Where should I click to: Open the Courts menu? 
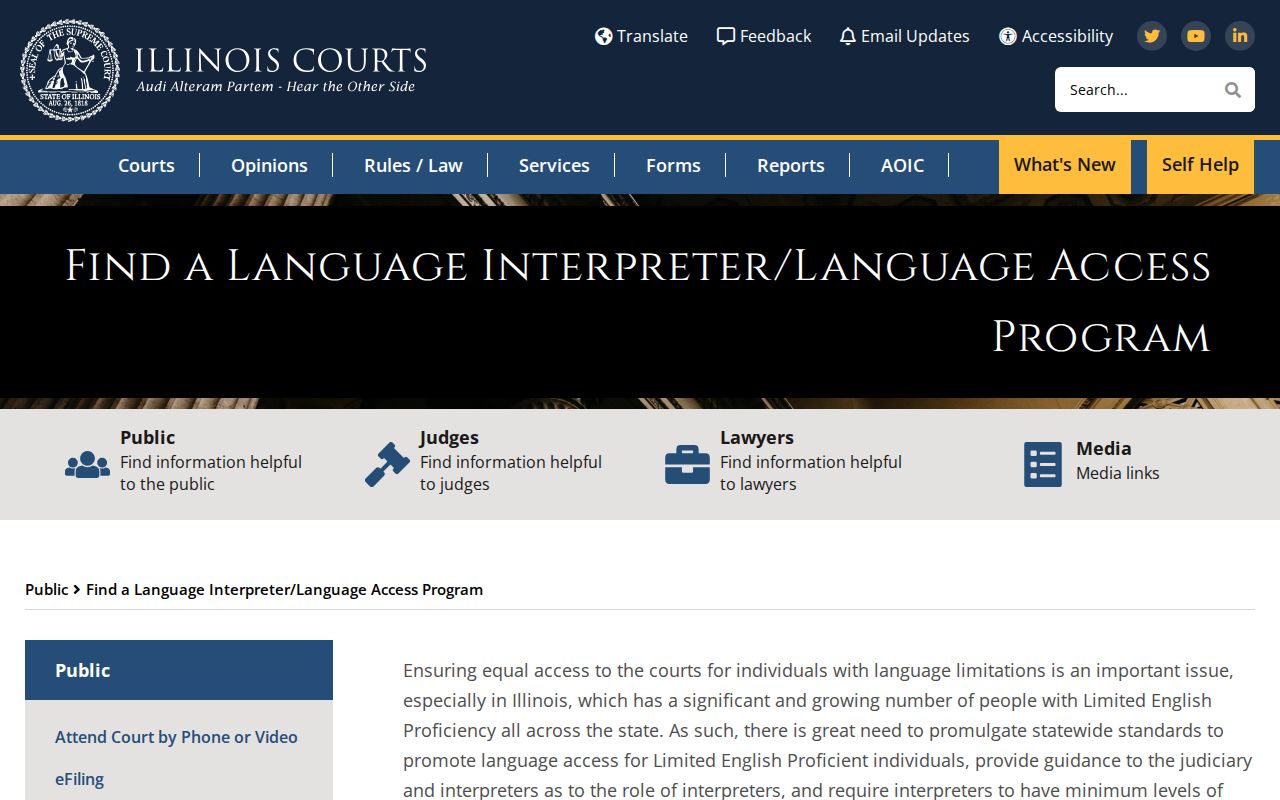click(146, 166)
